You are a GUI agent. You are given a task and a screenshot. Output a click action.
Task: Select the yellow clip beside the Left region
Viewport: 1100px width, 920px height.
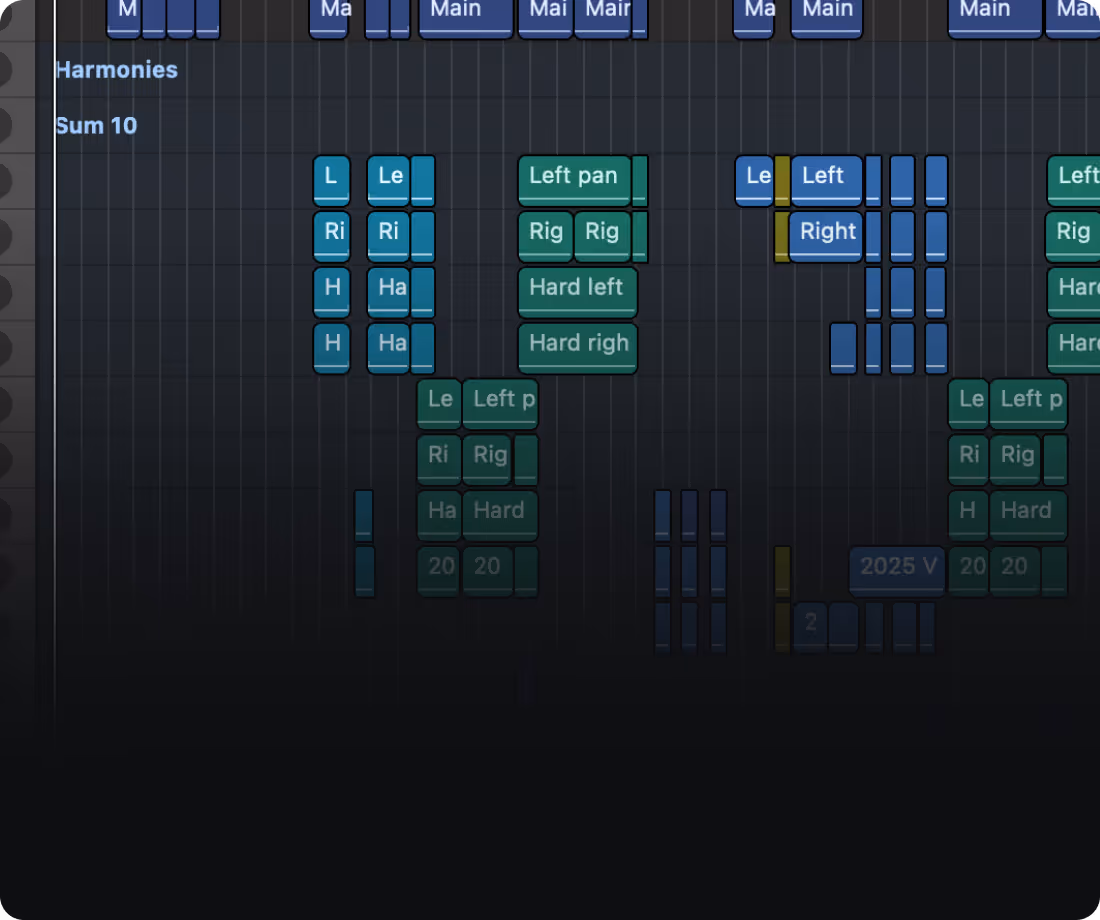(x=781, y=180)
